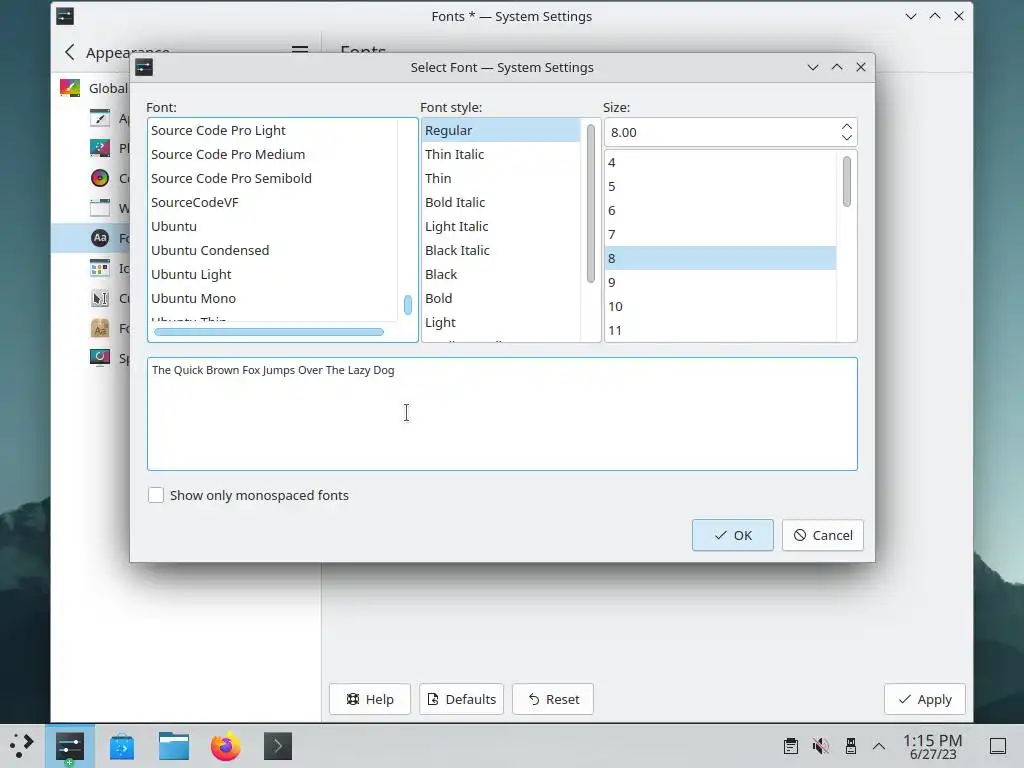
Task: Open Window Decorations sidebar icon
Action: [x=100, y=208]
